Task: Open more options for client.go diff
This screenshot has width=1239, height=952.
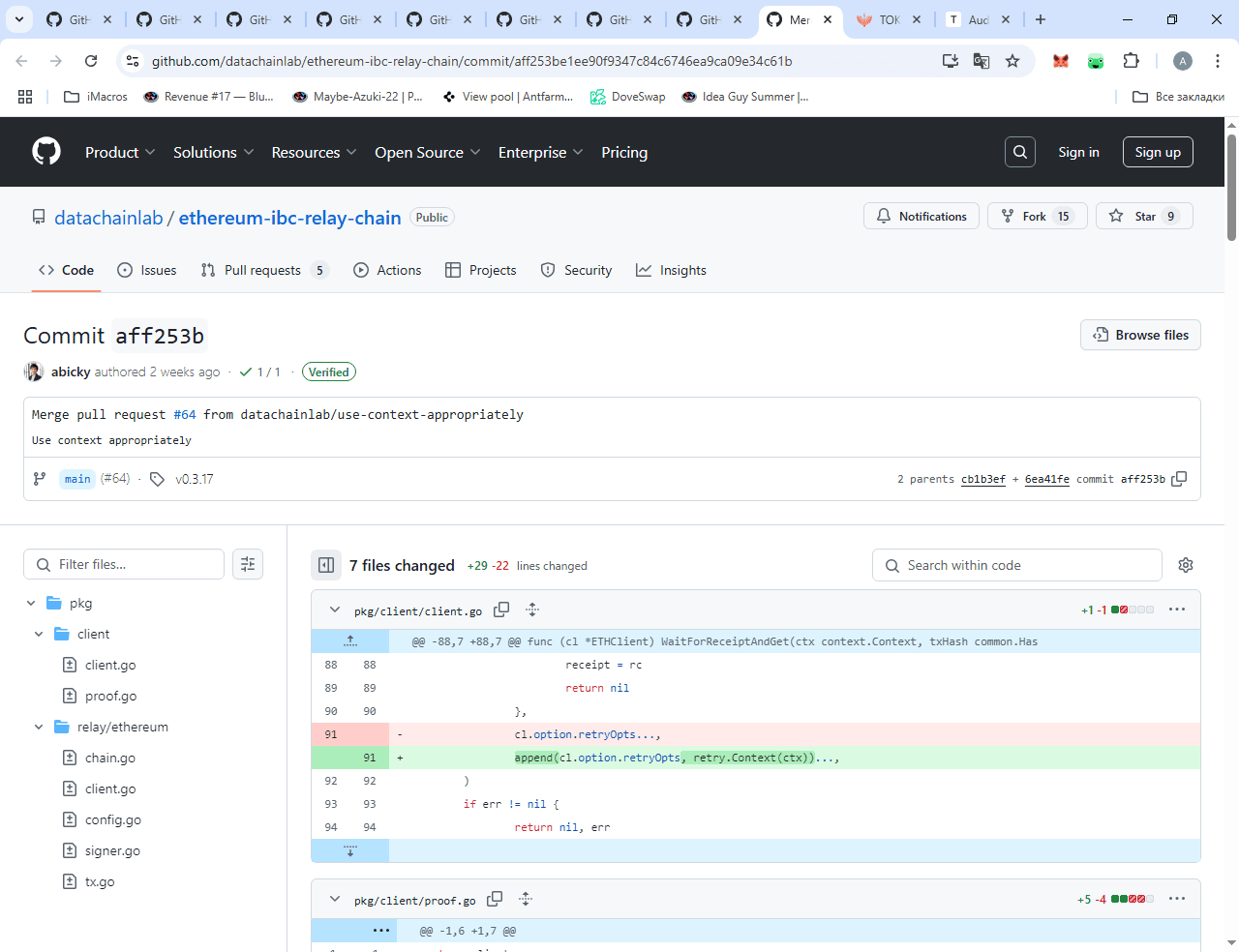Action: tap(1177, 610)
